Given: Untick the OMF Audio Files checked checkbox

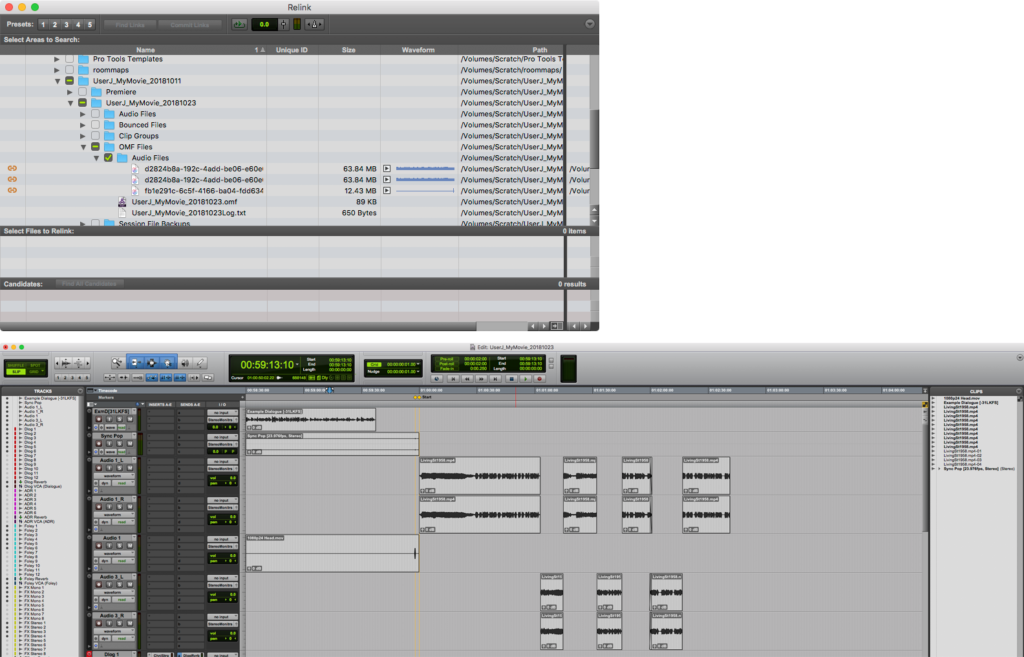Looking at the screenshot, I should [108, 158].
